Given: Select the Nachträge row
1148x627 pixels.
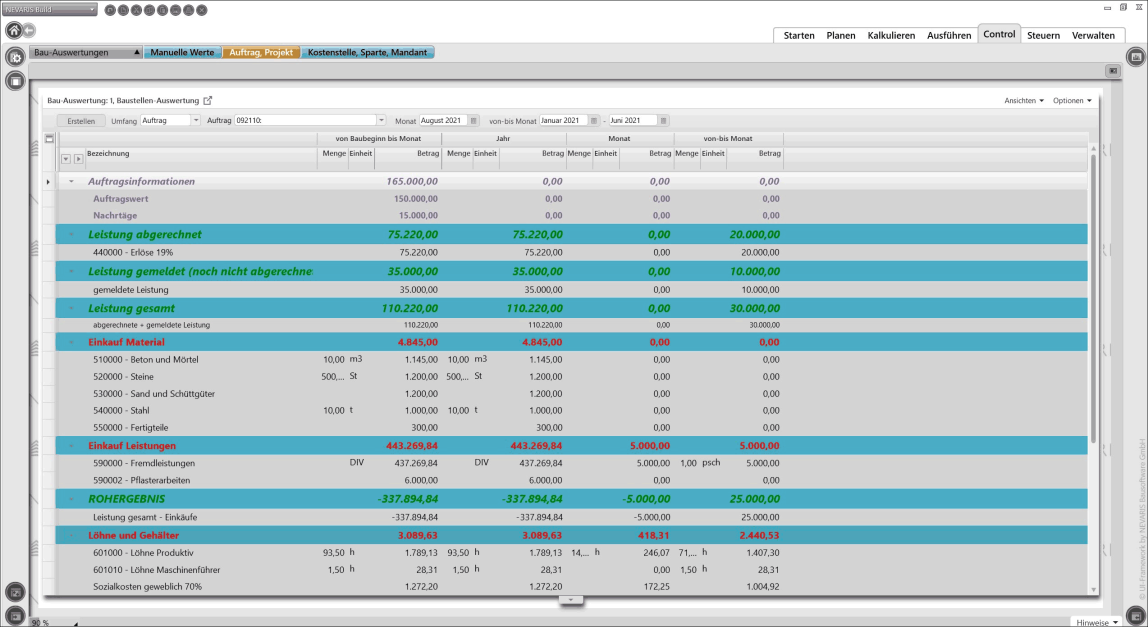Looking at the screenshot, I should [571, 215].
